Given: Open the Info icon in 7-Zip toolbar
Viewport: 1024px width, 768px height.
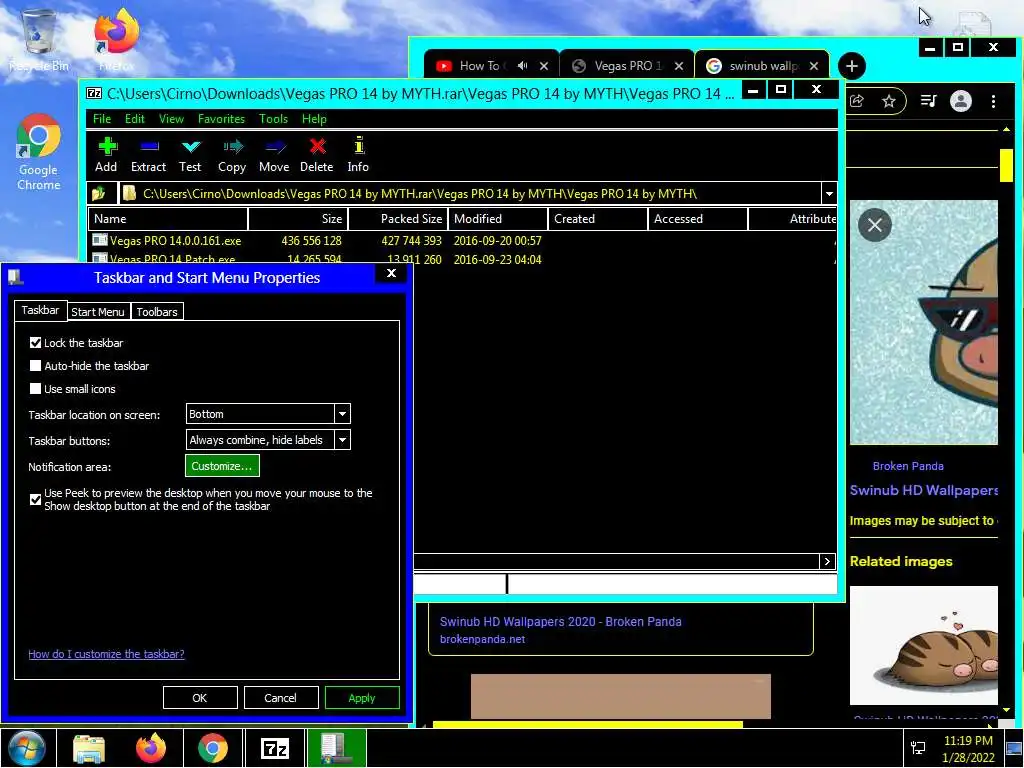Looking at the screenshot, I should (x=358, y=155).
